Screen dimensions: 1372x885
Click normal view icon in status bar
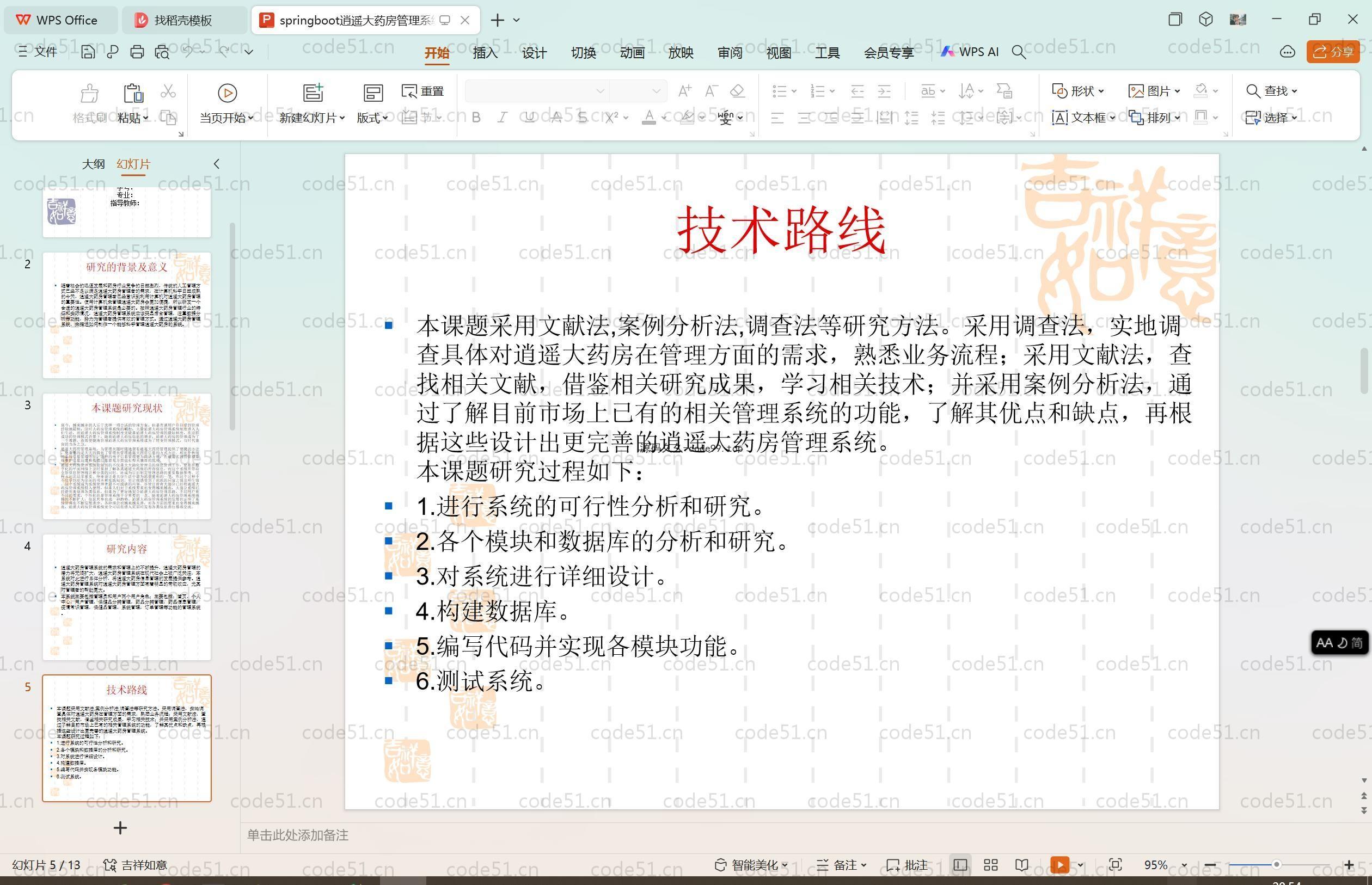point(960,865)
